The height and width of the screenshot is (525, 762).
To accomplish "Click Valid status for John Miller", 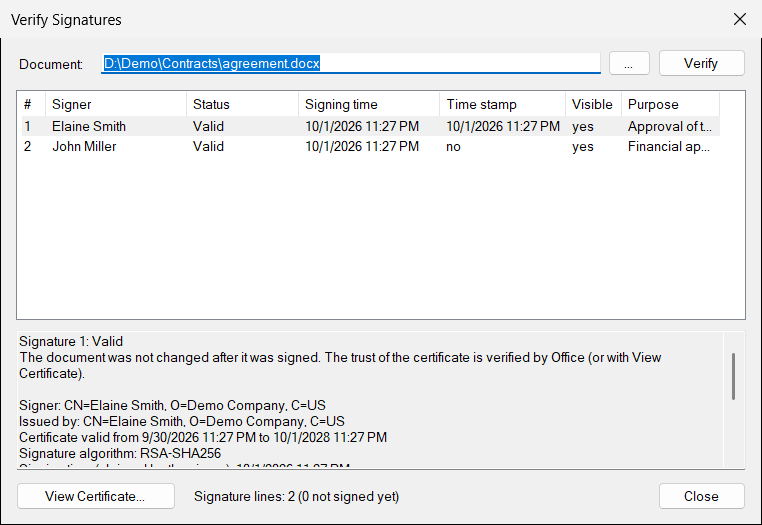I will click(x=208, y=146).
